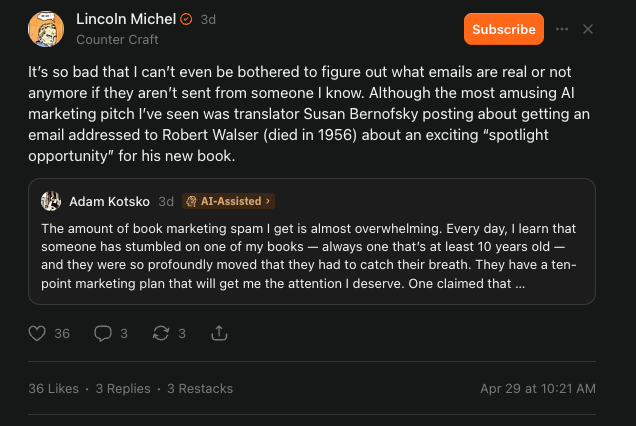636x426 pixels.
Task: Open the three-dot more options menu
Action: click(x=562, y=29)
